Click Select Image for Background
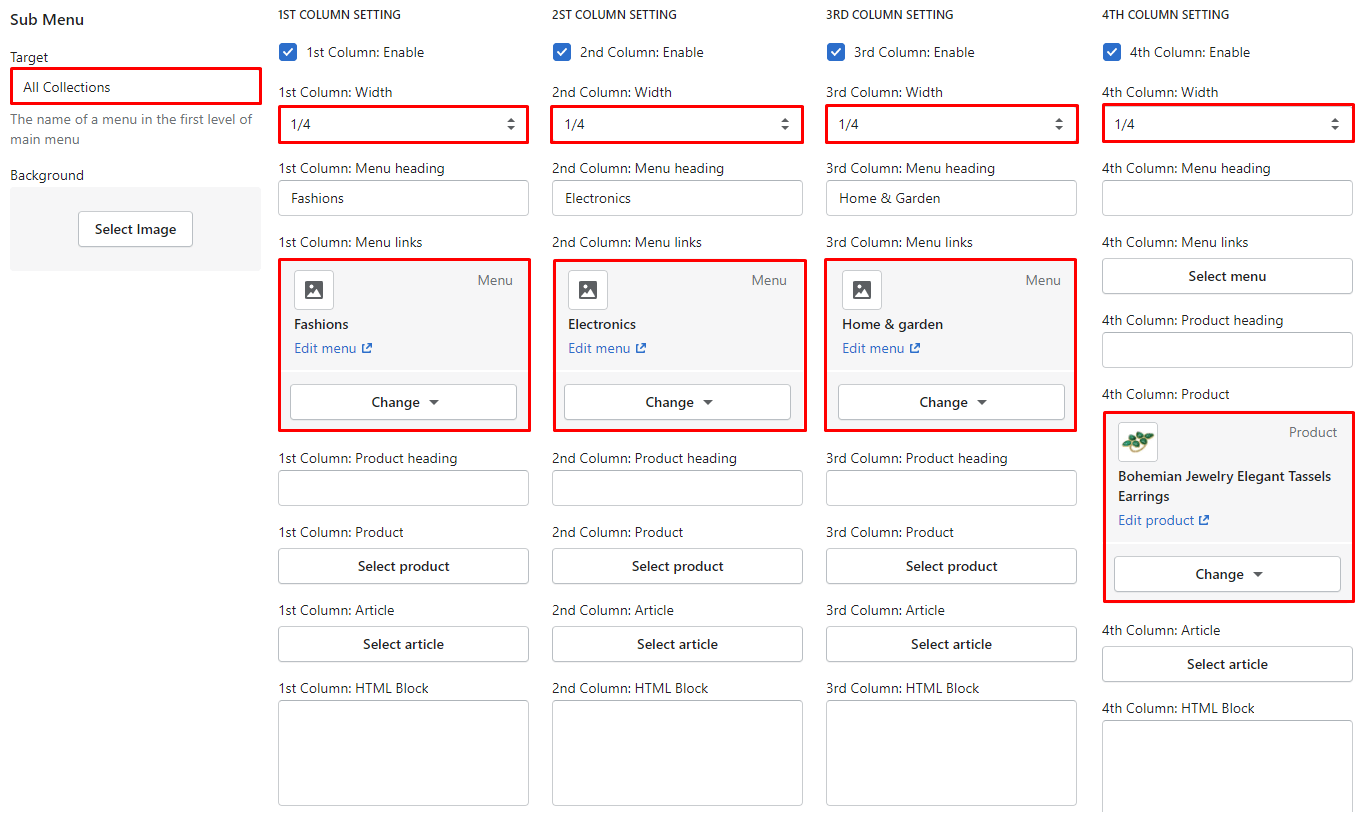Screen dimensions: 1360x818 tap(135, 229)
